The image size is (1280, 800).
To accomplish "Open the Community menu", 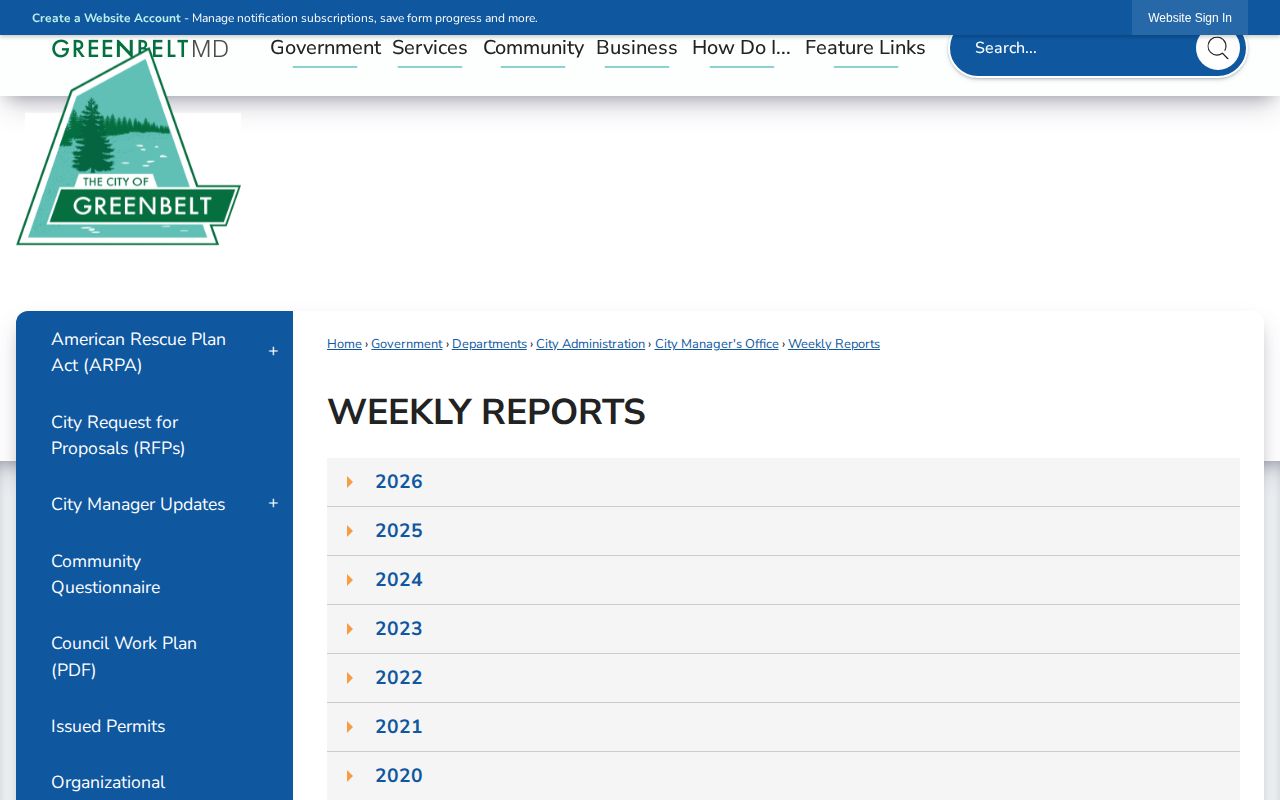I will pyautogui.click(x=533, y=48).
